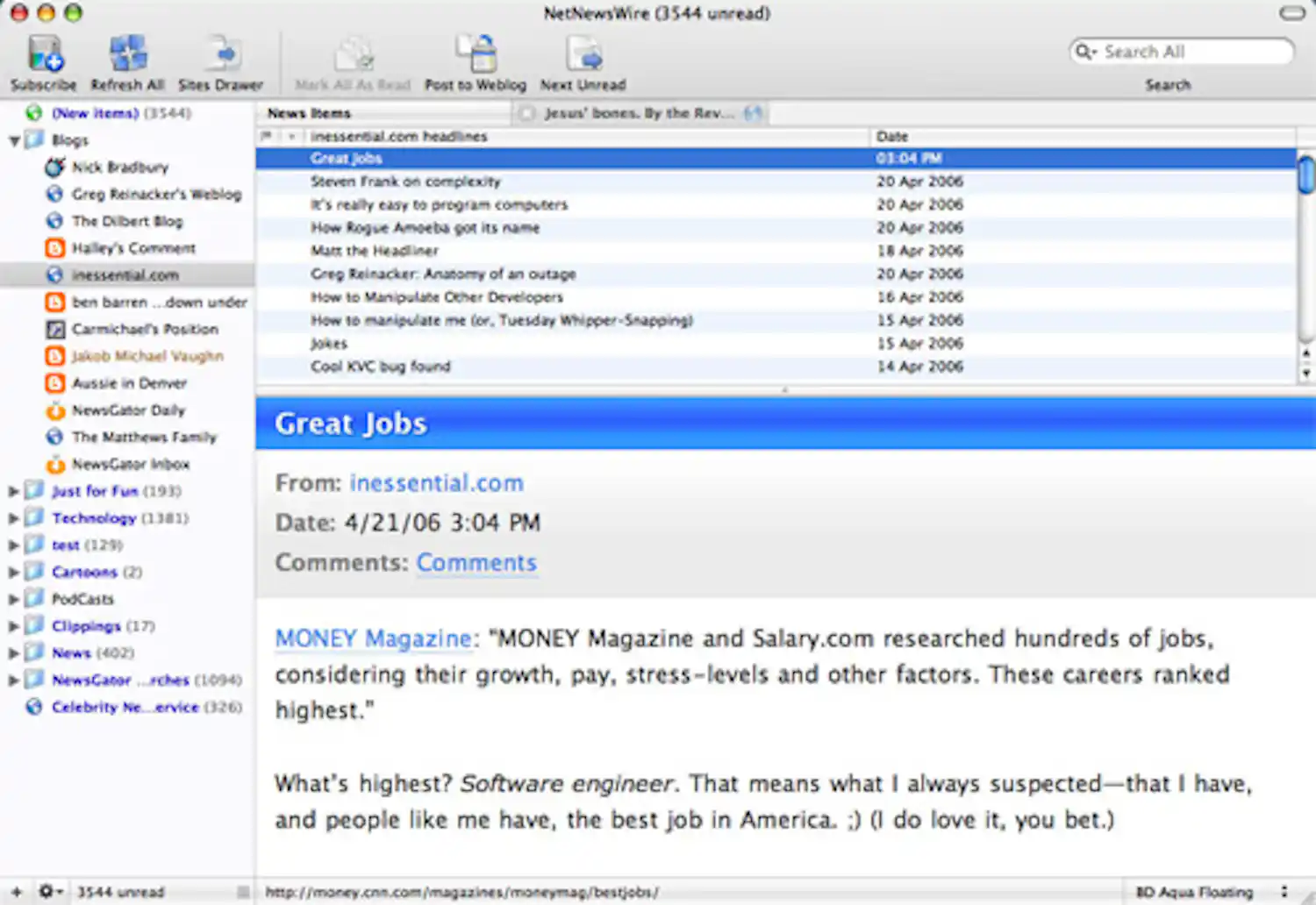Follow the MONEY Magazine link
The width and height of the screenshot is (1316, 905).
click(372, 638)
